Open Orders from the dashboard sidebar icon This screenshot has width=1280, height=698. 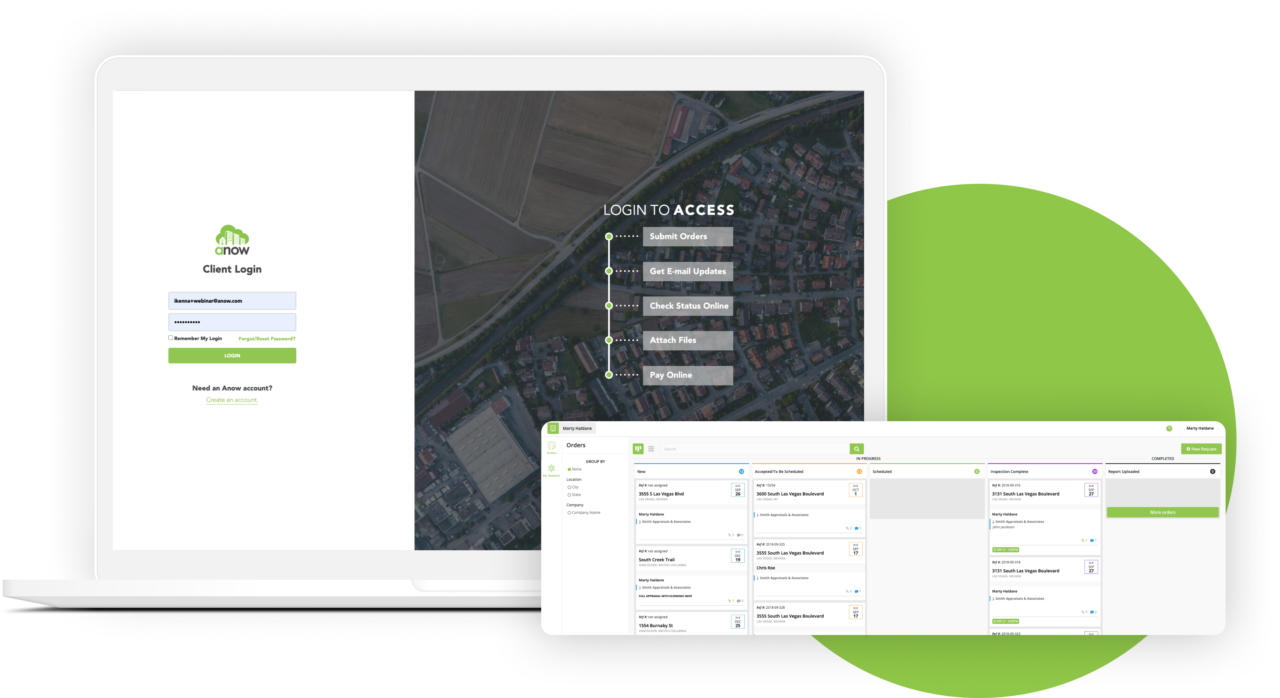point(551,447)
